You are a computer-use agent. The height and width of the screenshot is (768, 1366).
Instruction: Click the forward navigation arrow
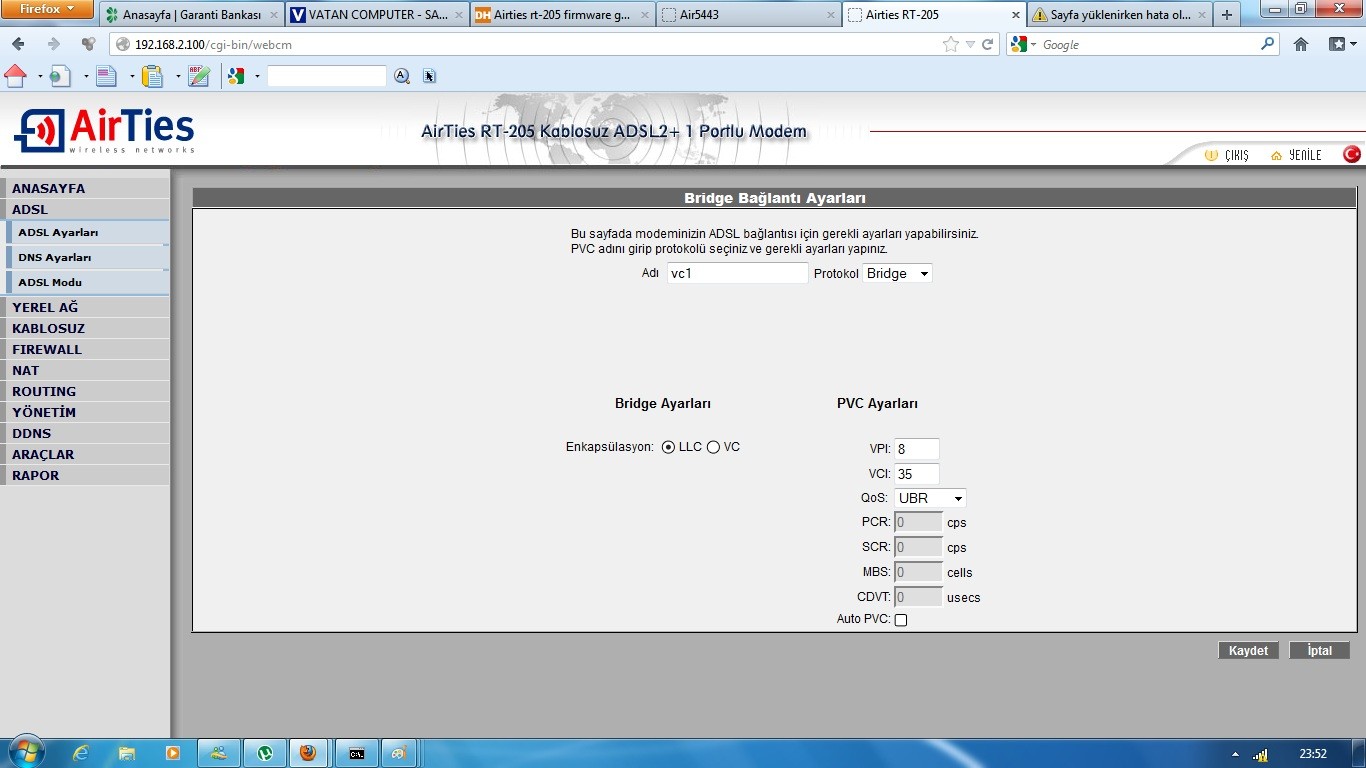coord(54,44)
